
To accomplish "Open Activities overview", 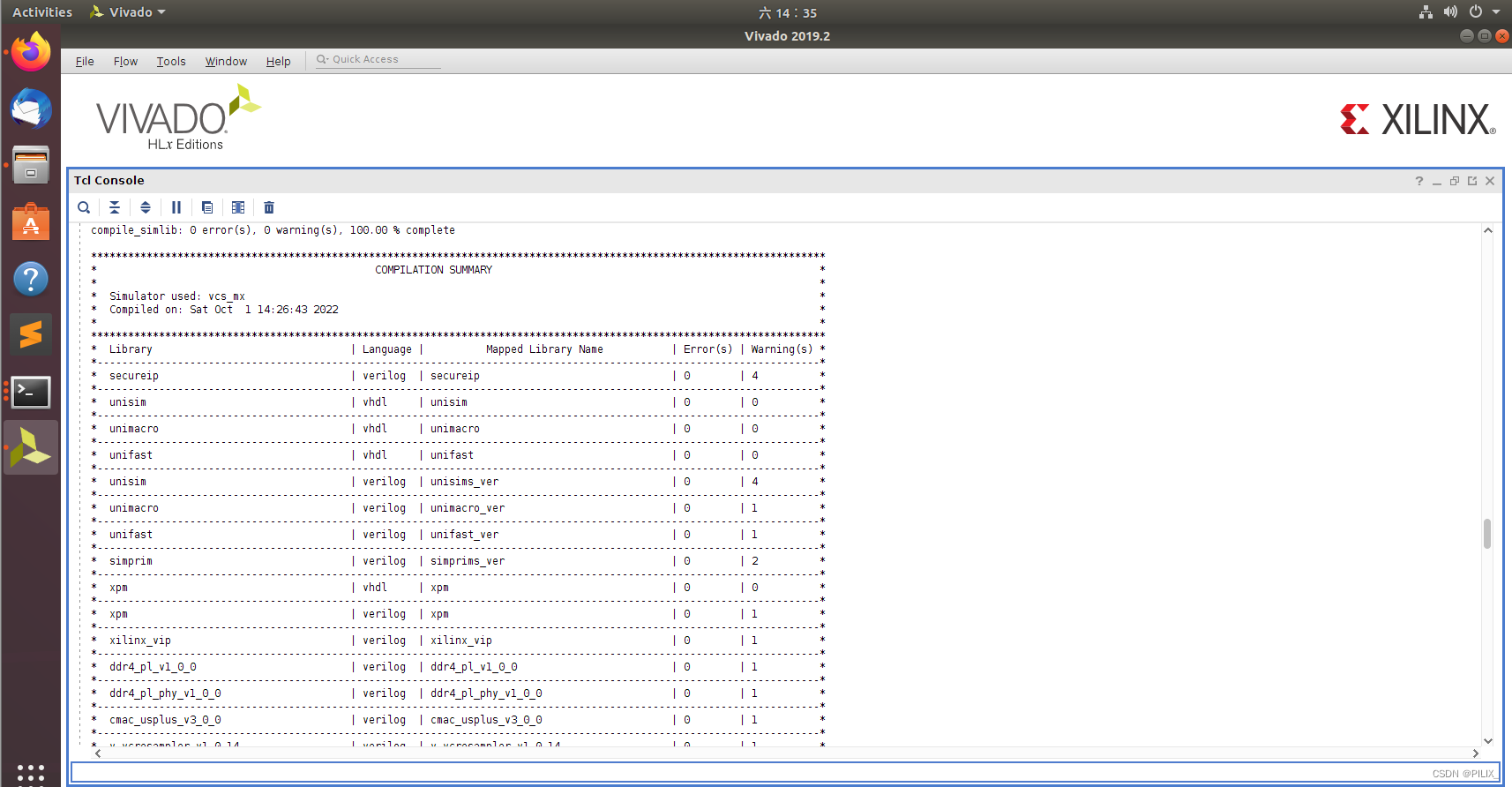I will 42,12.
